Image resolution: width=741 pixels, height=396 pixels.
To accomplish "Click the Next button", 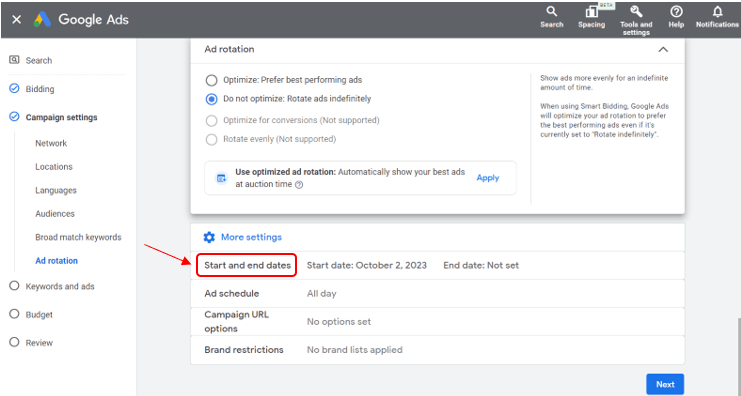I will (x=665, y=384).
